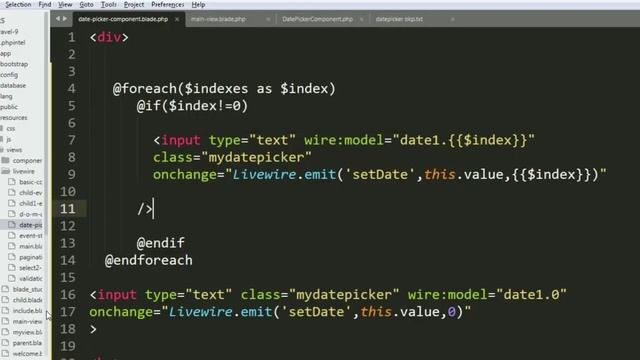Select date-picker-component.blade.php tab

(123, 19)
